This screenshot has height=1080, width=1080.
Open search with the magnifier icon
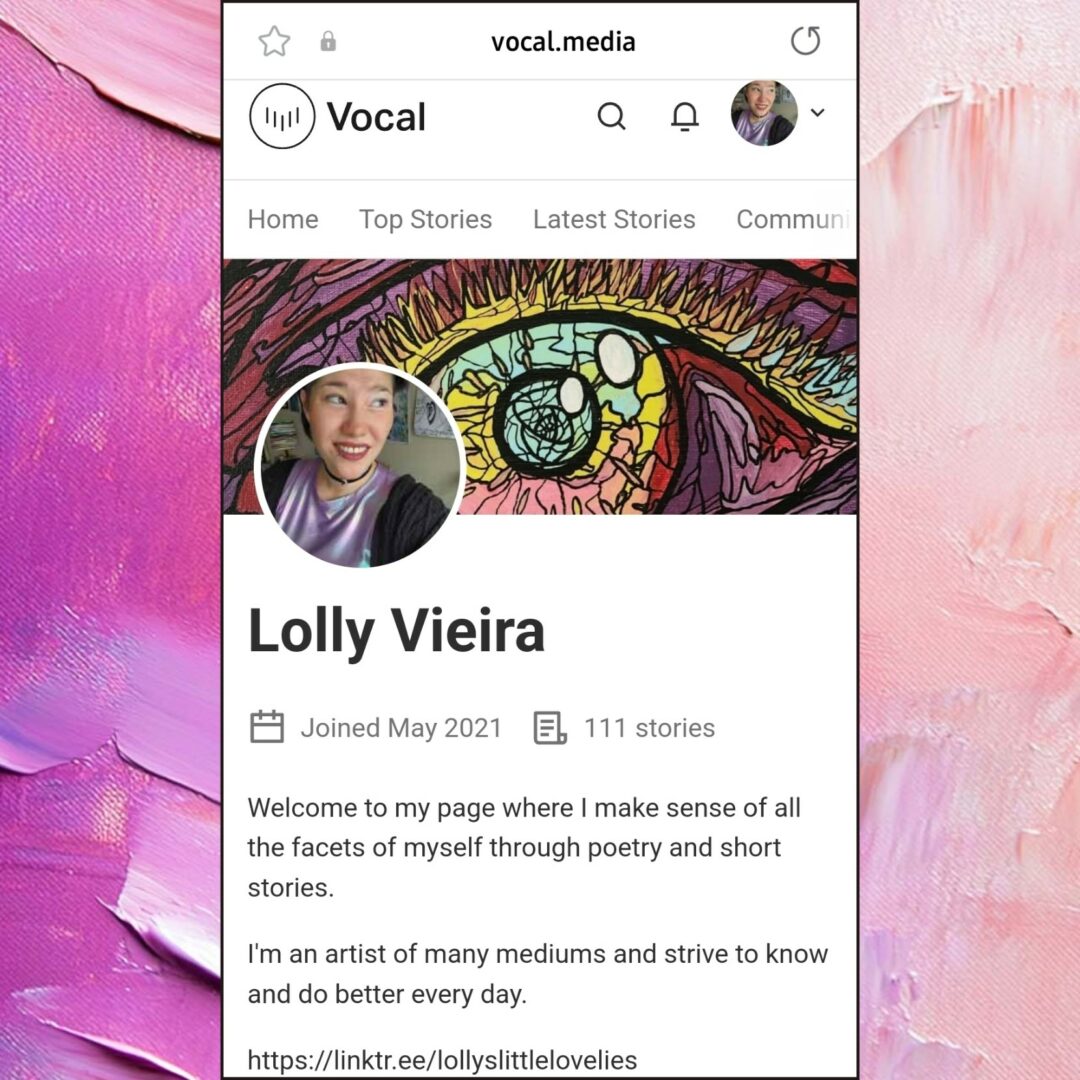(611, 116)
